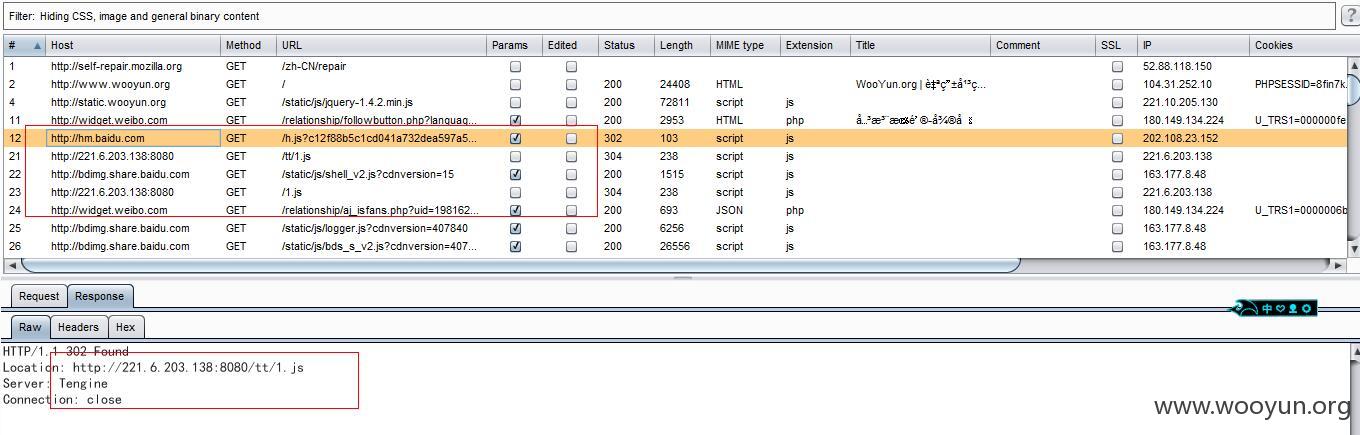Toggle SSL checkbox for logger.js row

point(1117,228)
